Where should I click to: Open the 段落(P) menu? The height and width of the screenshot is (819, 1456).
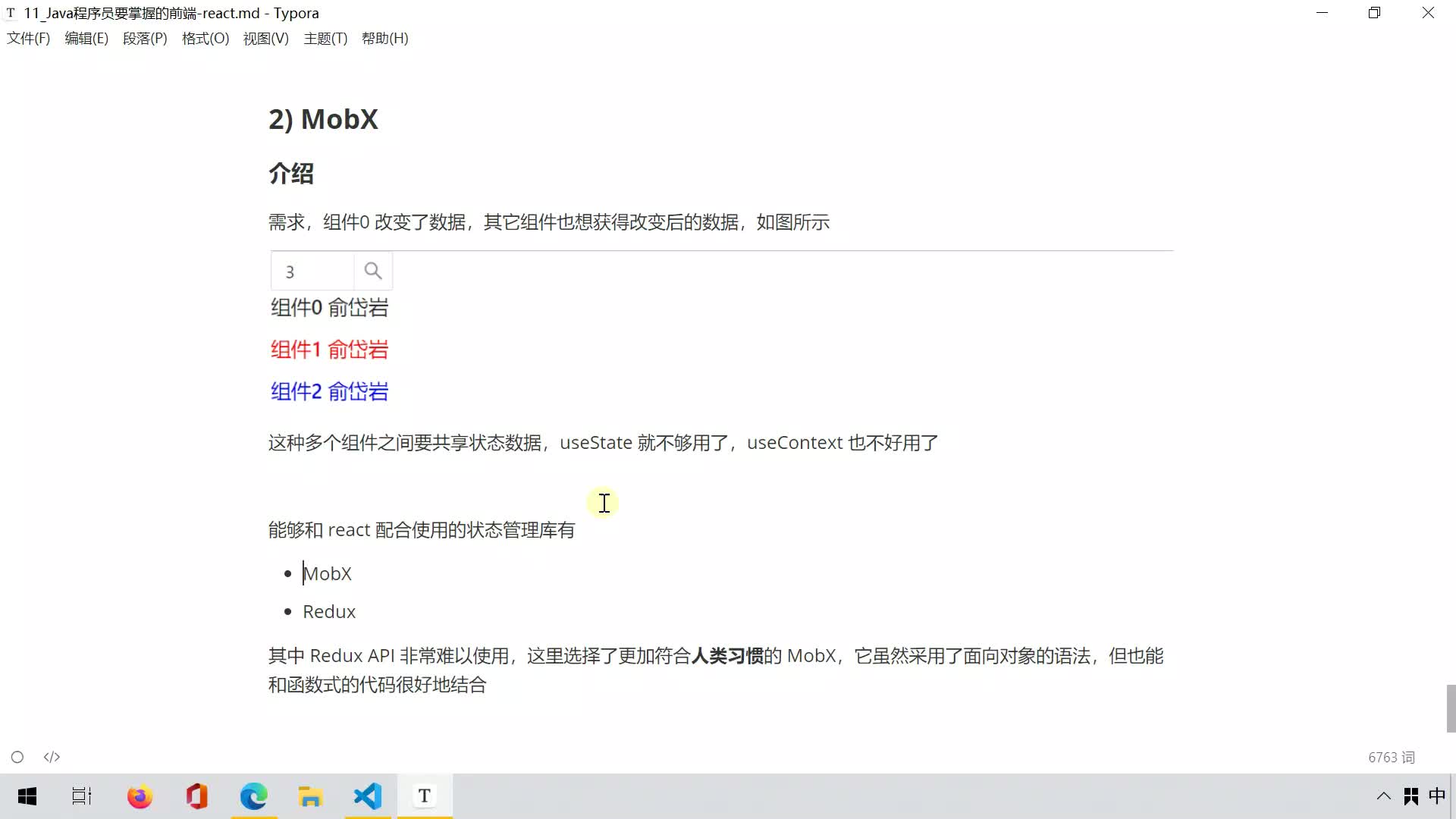pyautogui.click(x=145, y=38)
